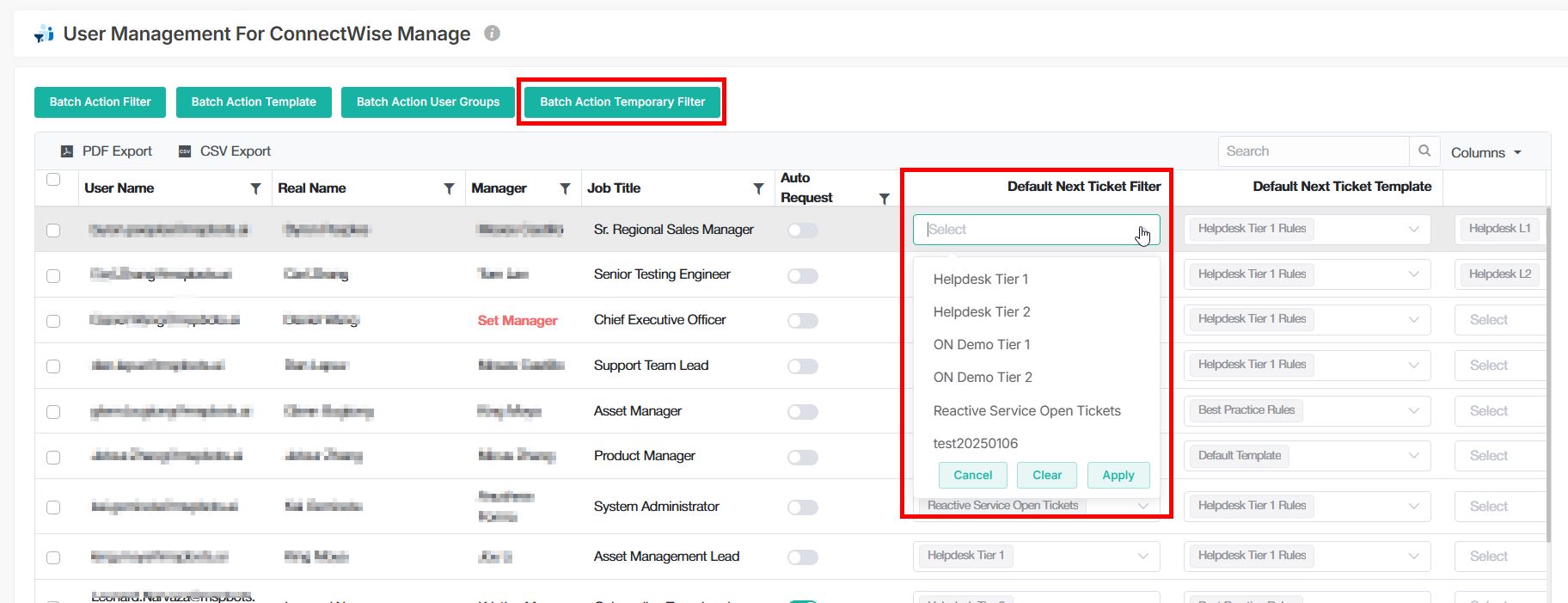Viewport: 1568px width, 603px height.
Task: Click into the Search input field
Action: pyautogui.click(x=1313, y=151)
